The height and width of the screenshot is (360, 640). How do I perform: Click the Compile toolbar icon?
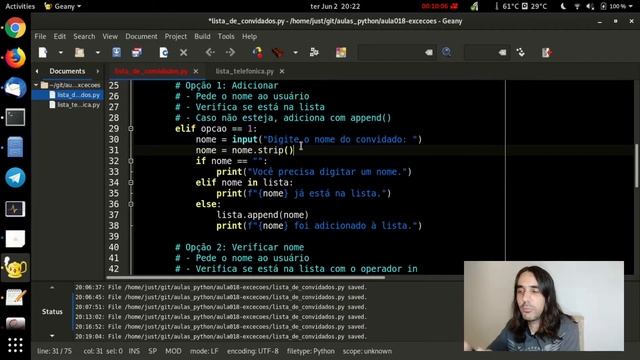click(258, 52)
